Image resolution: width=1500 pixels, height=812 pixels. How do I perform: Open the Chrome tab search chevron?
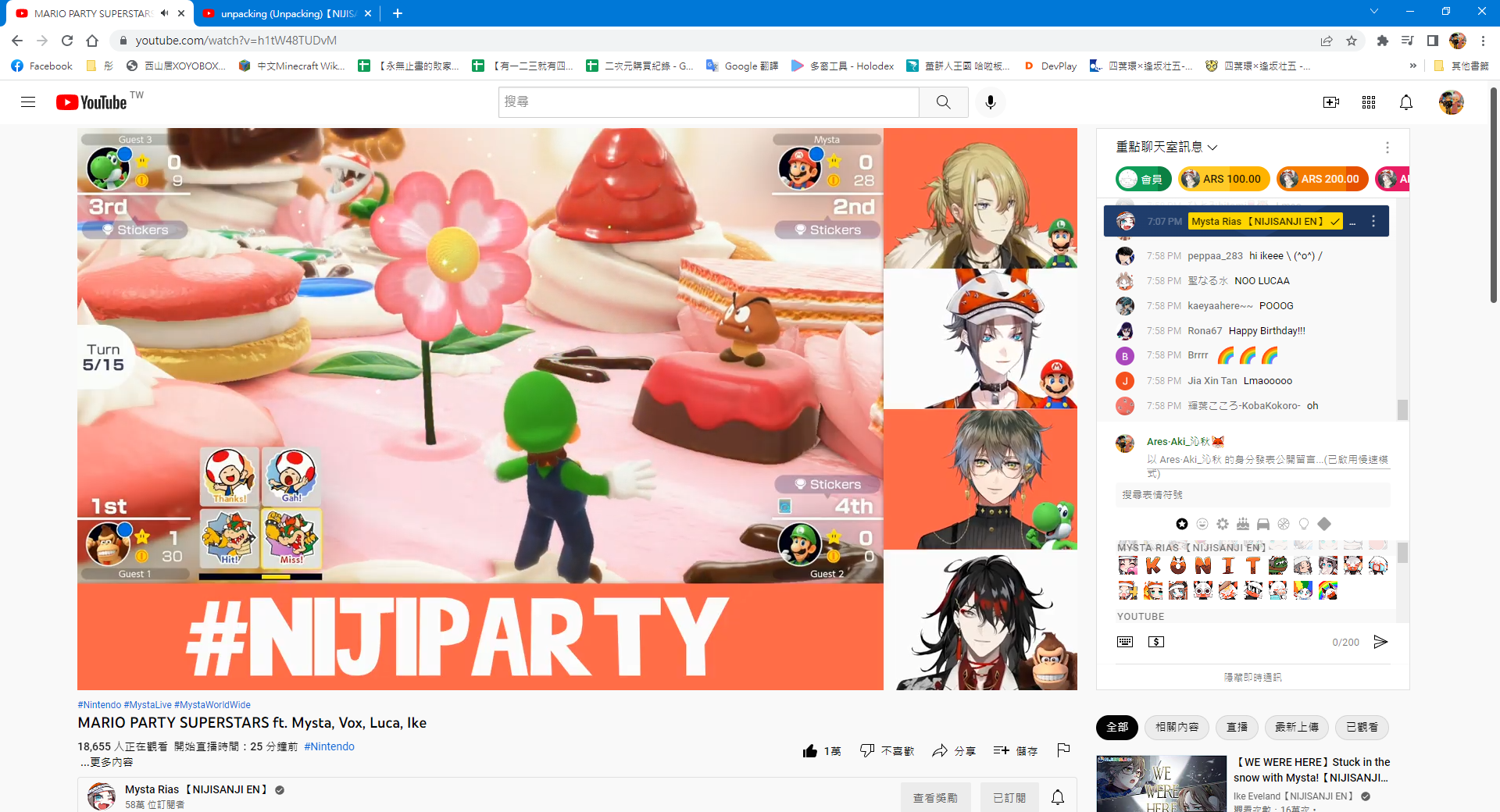(x=1374, y=12)
